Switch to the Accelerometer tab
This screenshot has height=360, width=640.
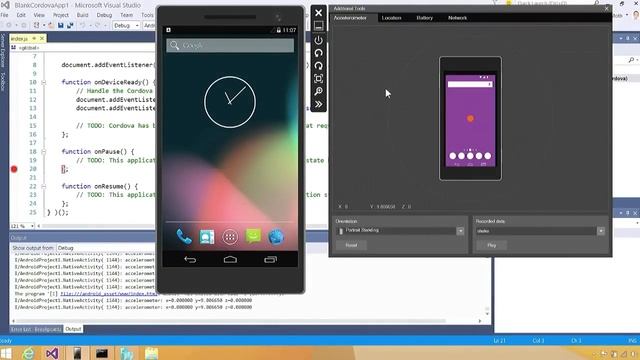[350, 18]
